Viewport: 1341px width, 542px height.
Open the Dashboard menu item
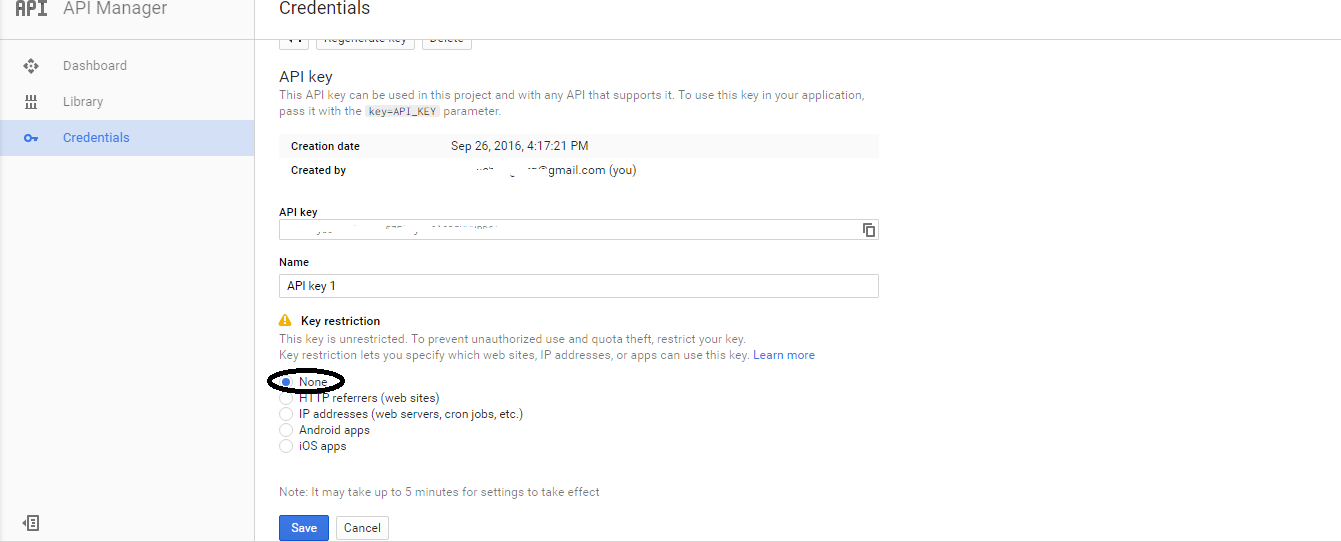click(x=95, y=66)
